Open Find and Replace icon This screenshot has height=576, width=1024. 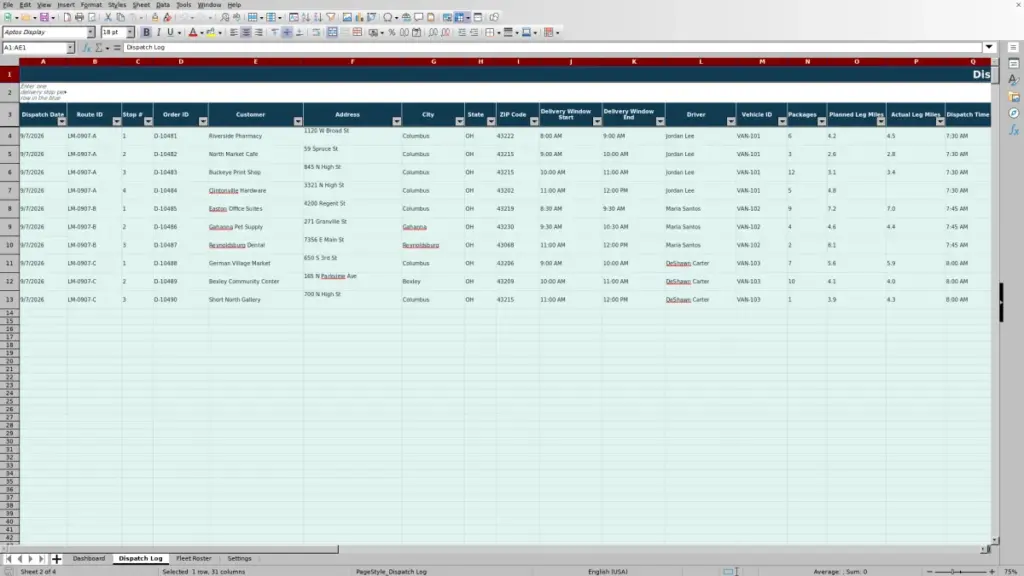225,17
